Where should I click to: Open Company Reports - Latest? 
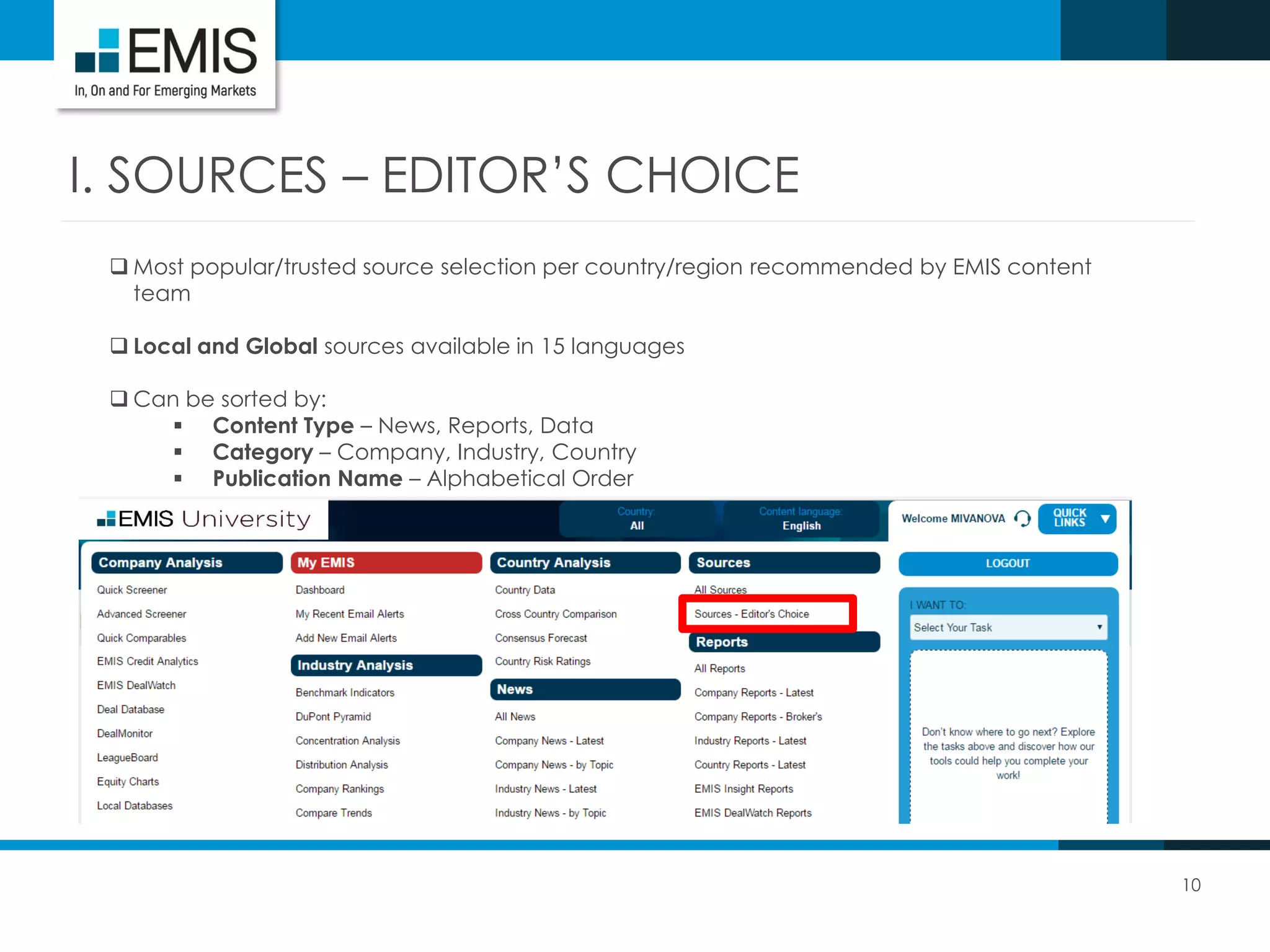point(754,692)
